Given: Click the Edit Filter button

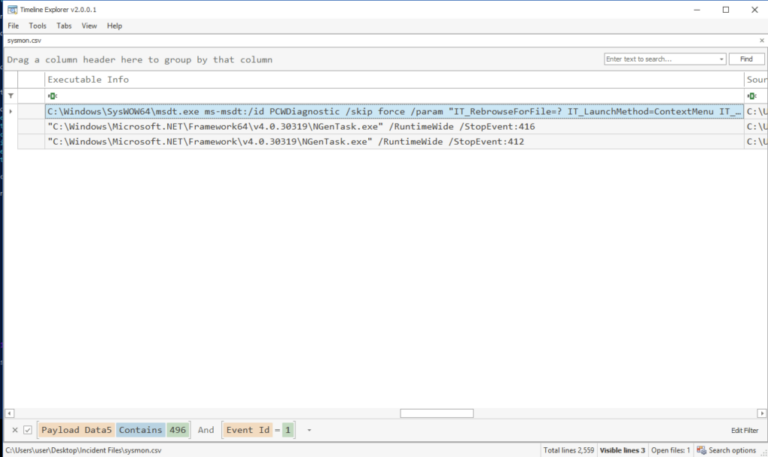Looking at the screenshot, I should [x=745, y=430].
